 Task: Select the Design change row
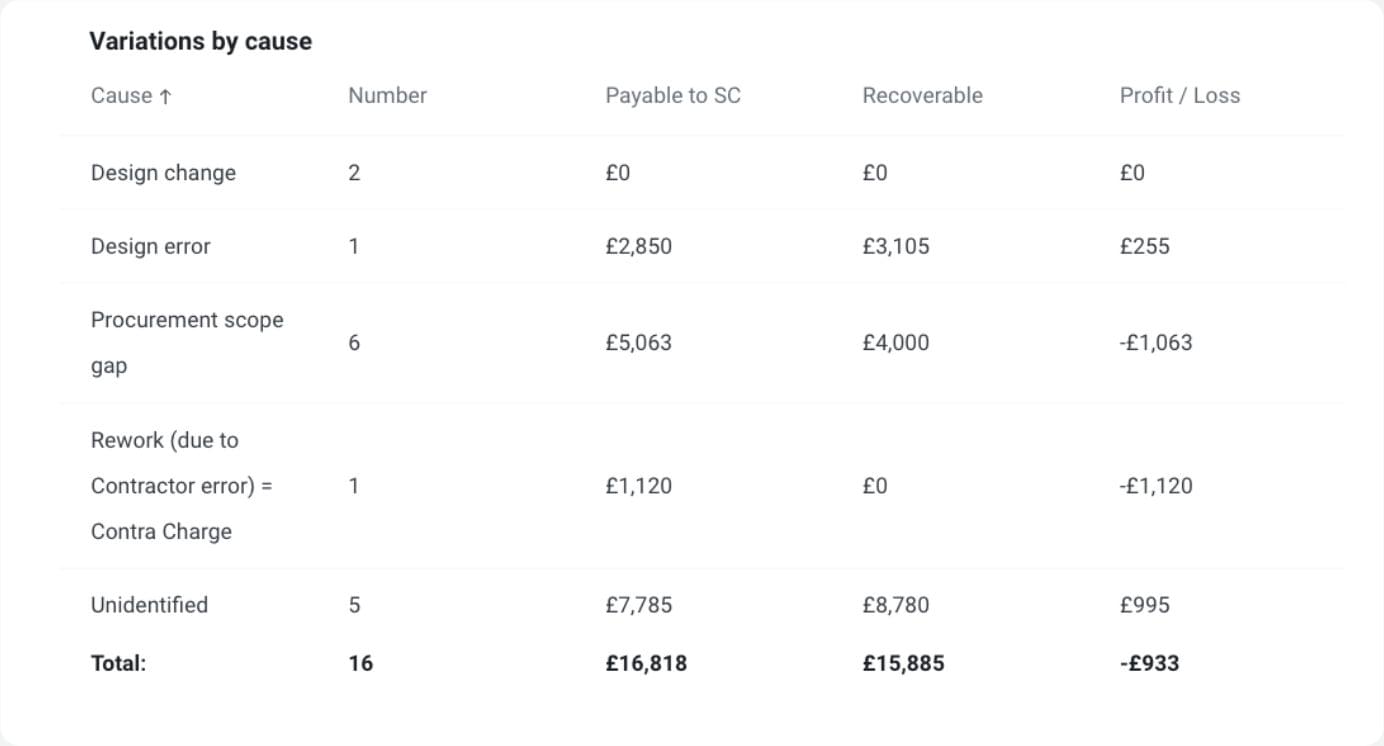coord(163,173)
